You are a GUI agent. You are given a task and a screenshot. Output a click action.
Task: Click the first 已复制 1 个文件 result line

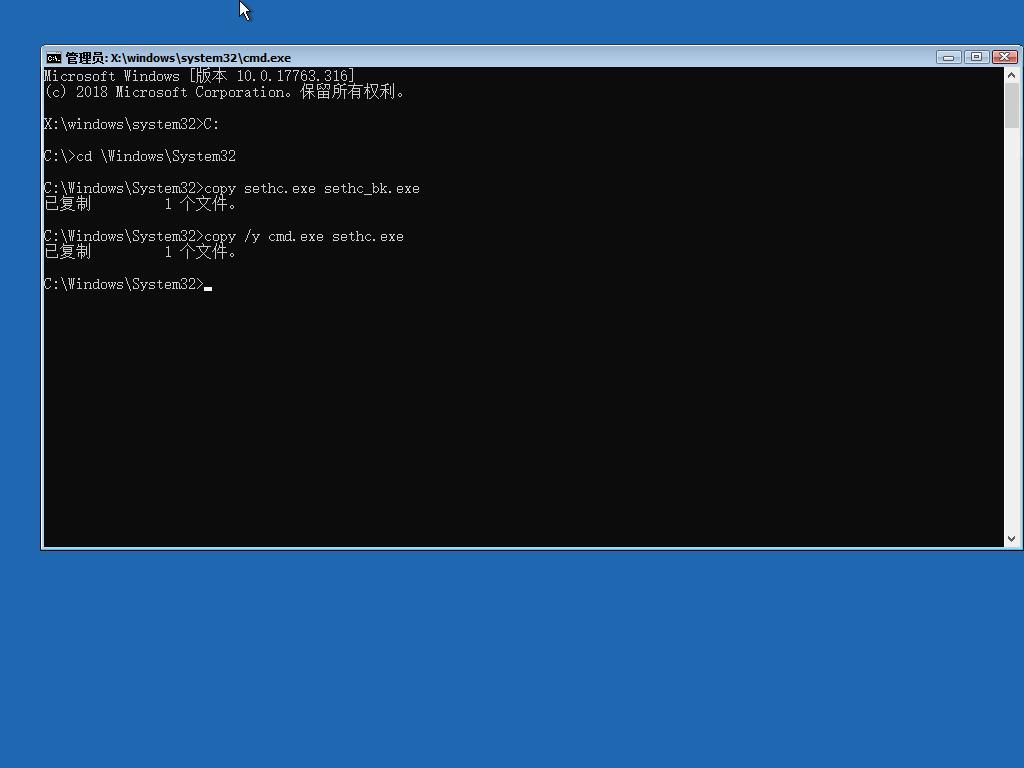click(140, 204)
